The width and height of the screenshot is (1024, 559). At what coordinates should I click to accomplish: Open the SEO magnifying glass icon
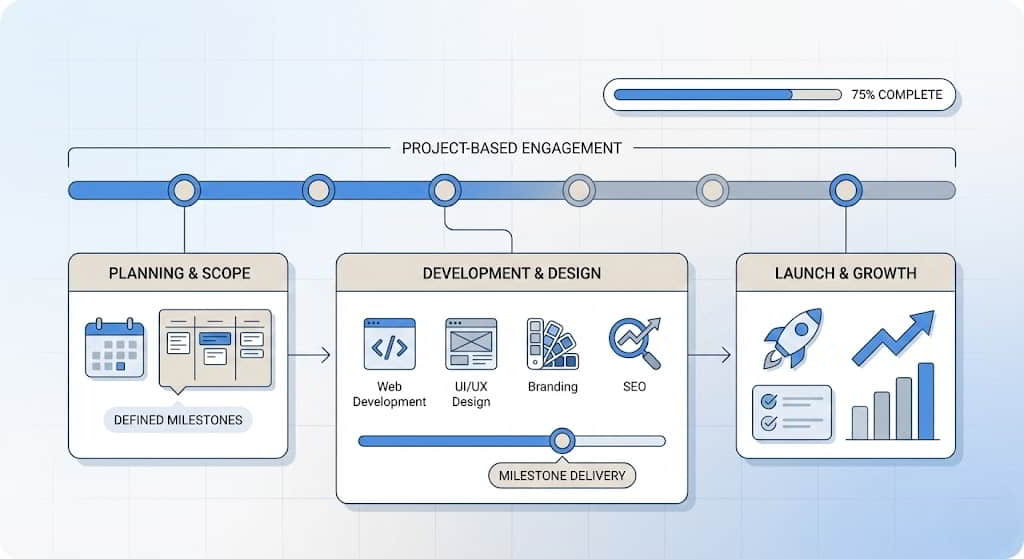[x=634, y=344]
